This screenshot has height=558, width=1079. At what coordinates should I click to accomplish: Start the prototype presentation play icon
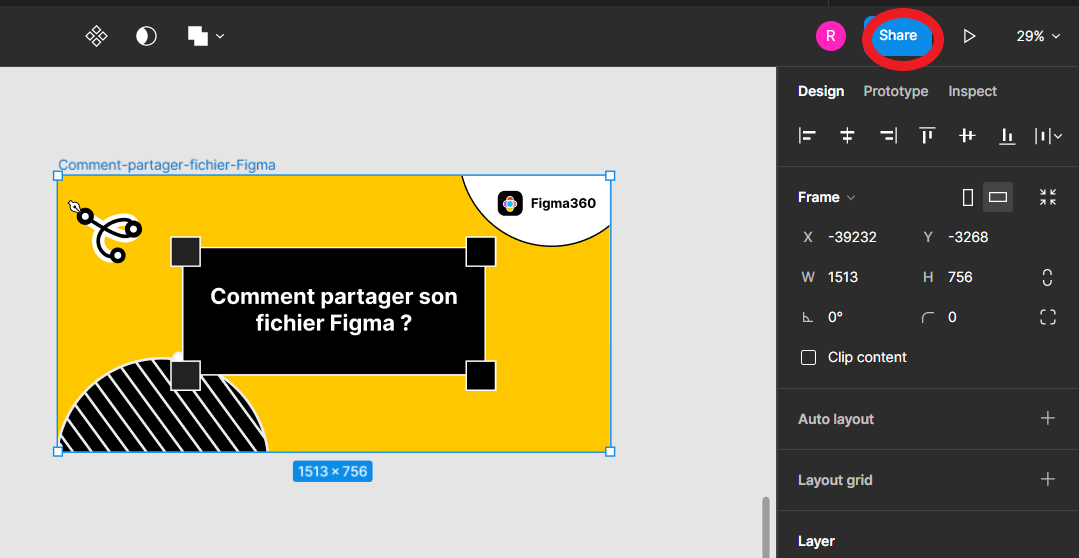[969, 36]
